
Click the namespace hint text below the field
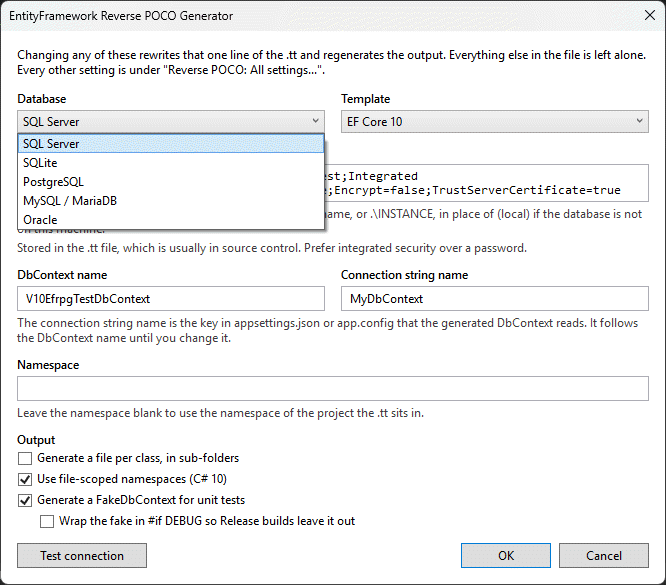point(220,413)
